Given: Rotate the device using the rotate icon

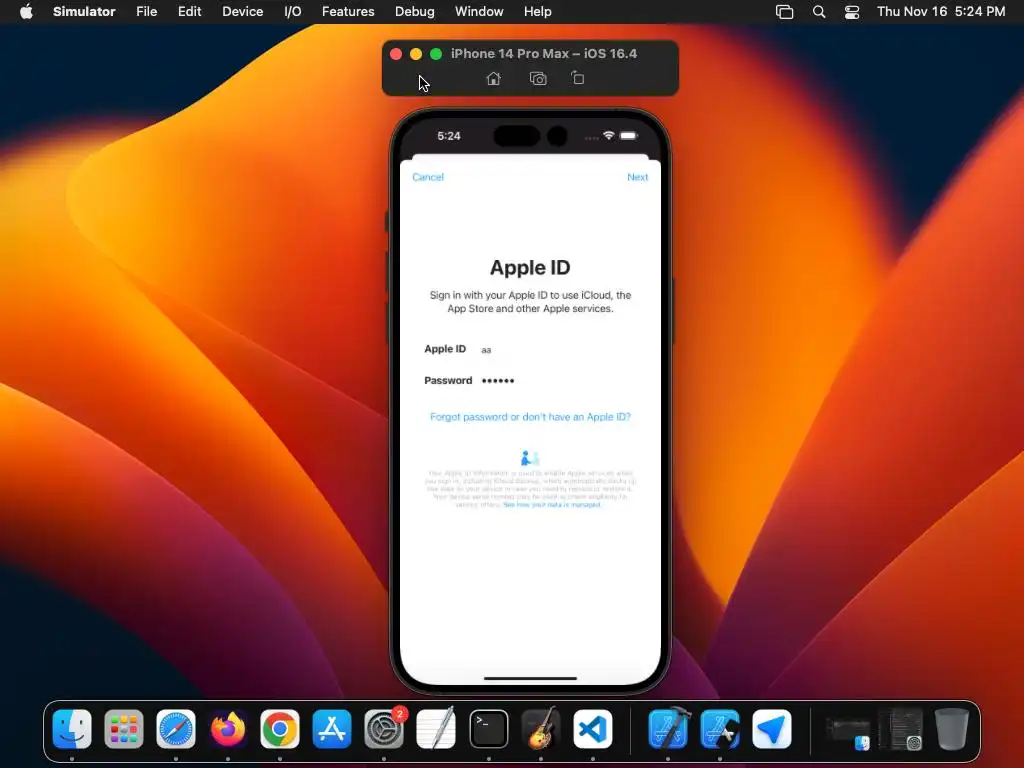Looking at the screenshot, I should point(577,78).
